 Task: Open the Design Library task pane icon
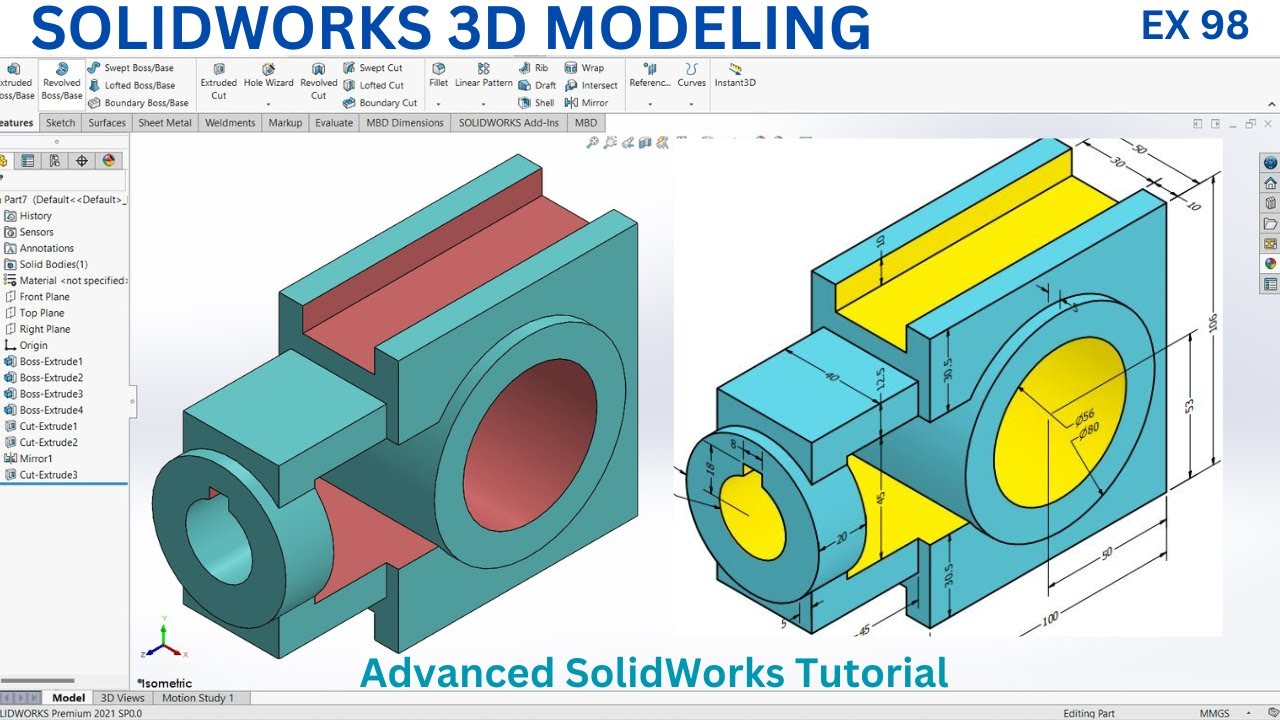(x=1270, y=203)
